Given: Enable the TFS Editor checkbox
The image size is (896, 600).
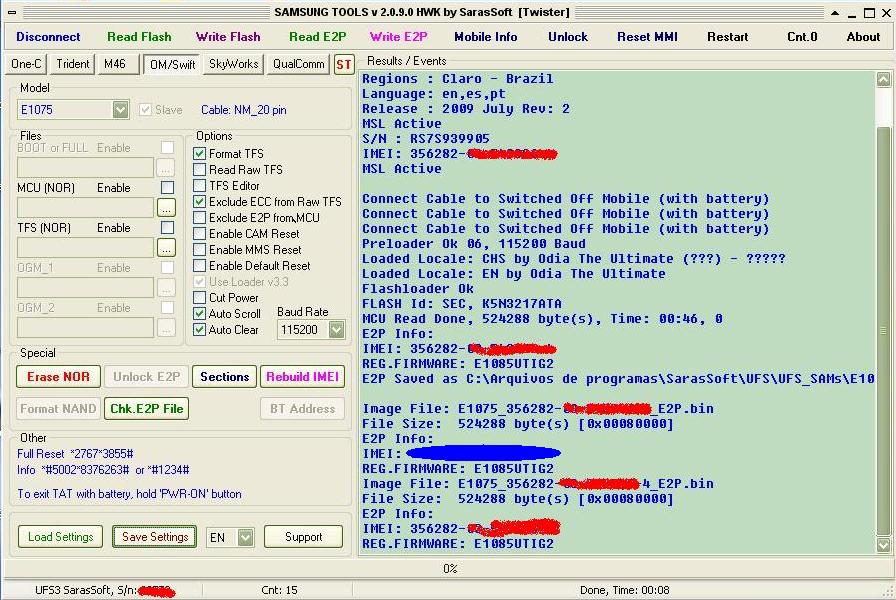Looking at the screenshot, I should point(199,186).
